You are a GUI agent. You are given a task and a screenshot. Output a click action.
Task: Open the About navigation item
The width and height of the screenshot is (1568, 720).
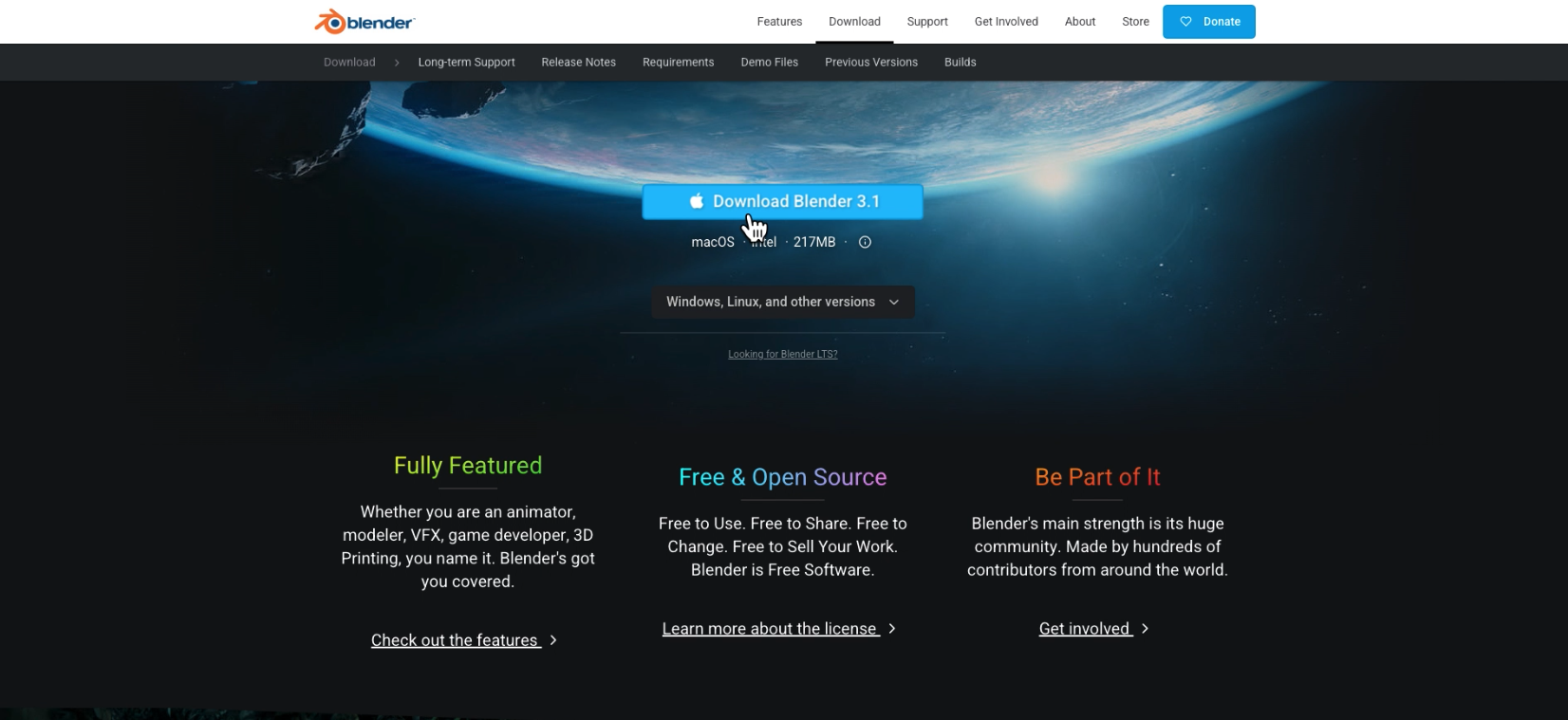[x=1080, y=22]
